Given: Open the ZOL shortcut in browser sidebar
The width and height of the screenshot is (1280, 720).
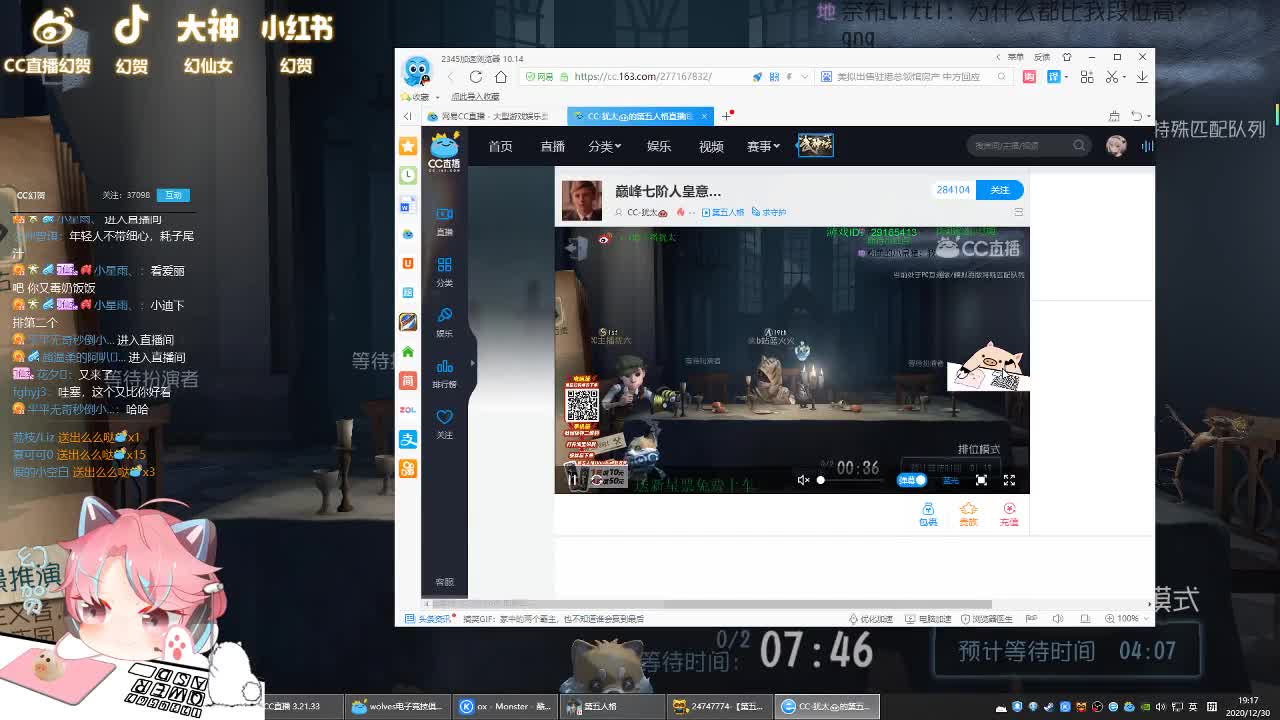Looking at the screenshot, I should click(x=408, y=410).
